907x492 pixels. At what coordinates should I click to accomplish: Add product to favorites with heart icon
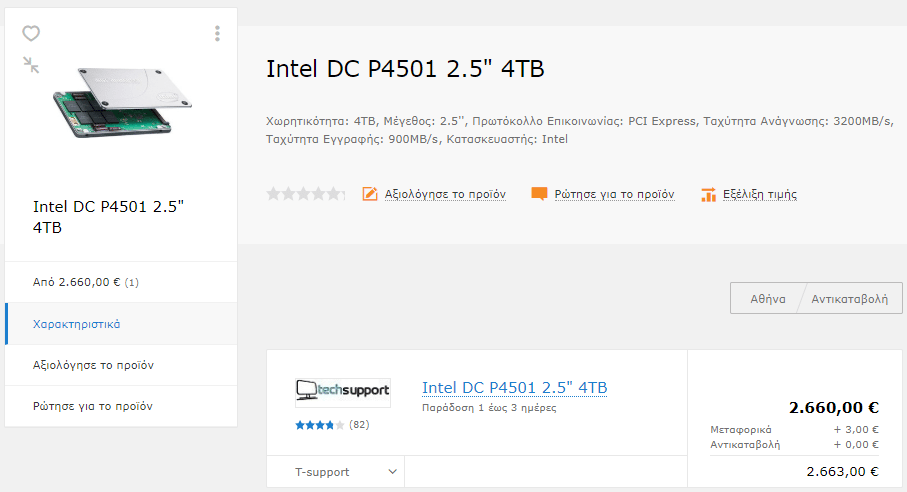(x=31, y=34)
